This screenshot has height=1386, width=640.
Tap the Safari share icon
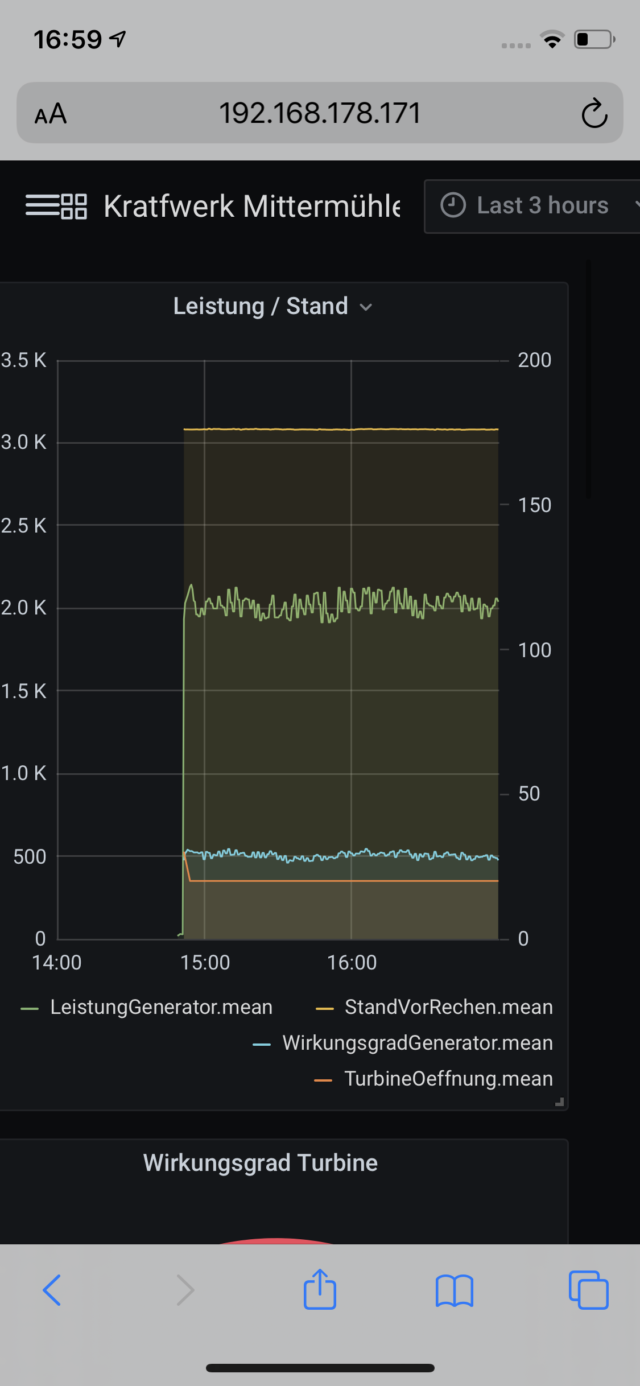[x=320, y=1290]
